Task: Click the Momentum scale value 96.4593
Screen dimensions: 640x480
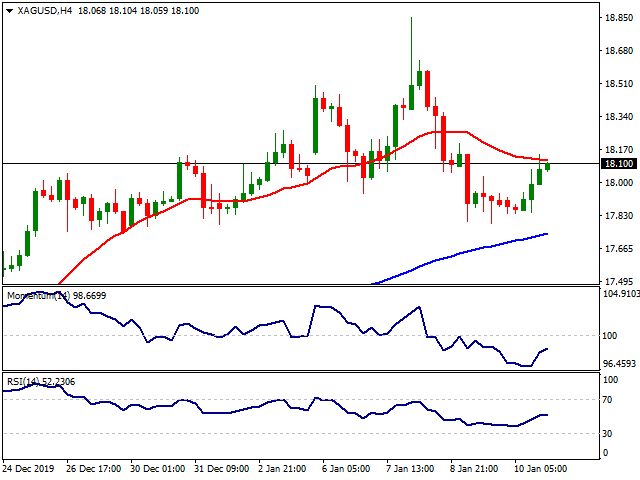Action: click(619, 363)
